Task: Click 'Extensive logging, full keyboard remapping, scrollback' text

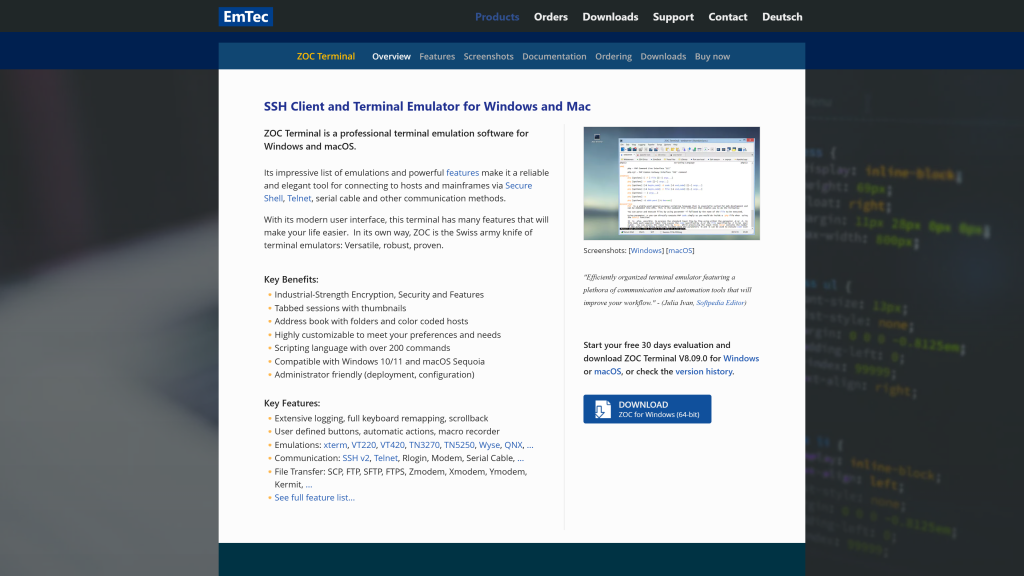Action: (x=381, y=419)
